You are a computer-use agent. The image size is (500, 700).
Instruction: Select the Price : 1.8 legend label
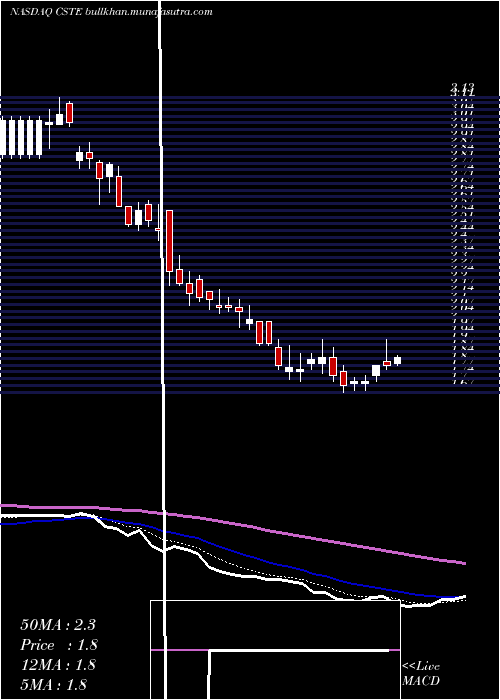(x=59, y=645)
